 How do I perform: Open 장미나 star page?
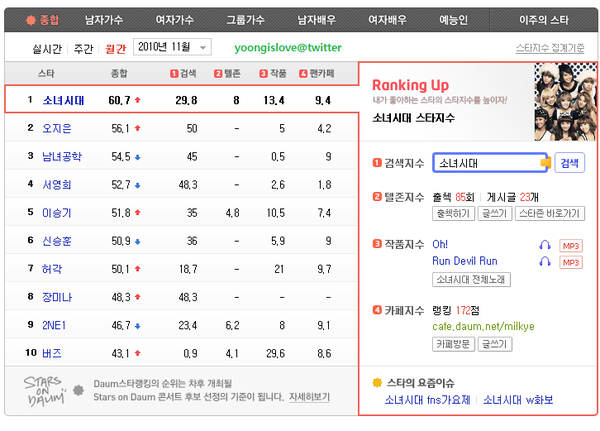[x=57, y=297]
